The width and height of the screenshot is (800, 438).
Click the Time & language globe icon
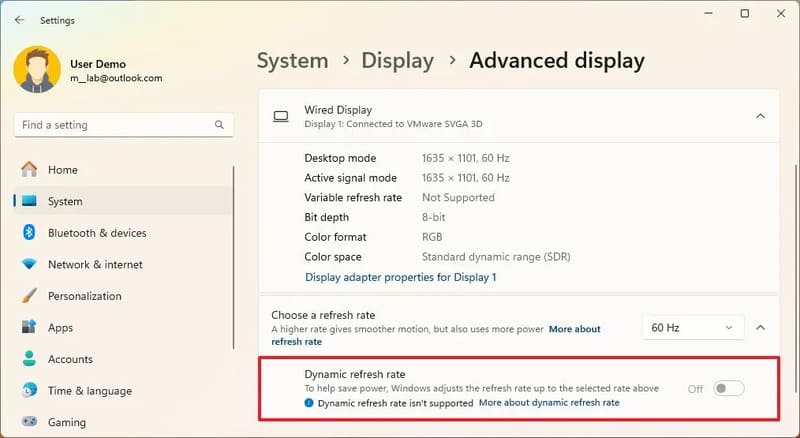click(x=29, y=391)
